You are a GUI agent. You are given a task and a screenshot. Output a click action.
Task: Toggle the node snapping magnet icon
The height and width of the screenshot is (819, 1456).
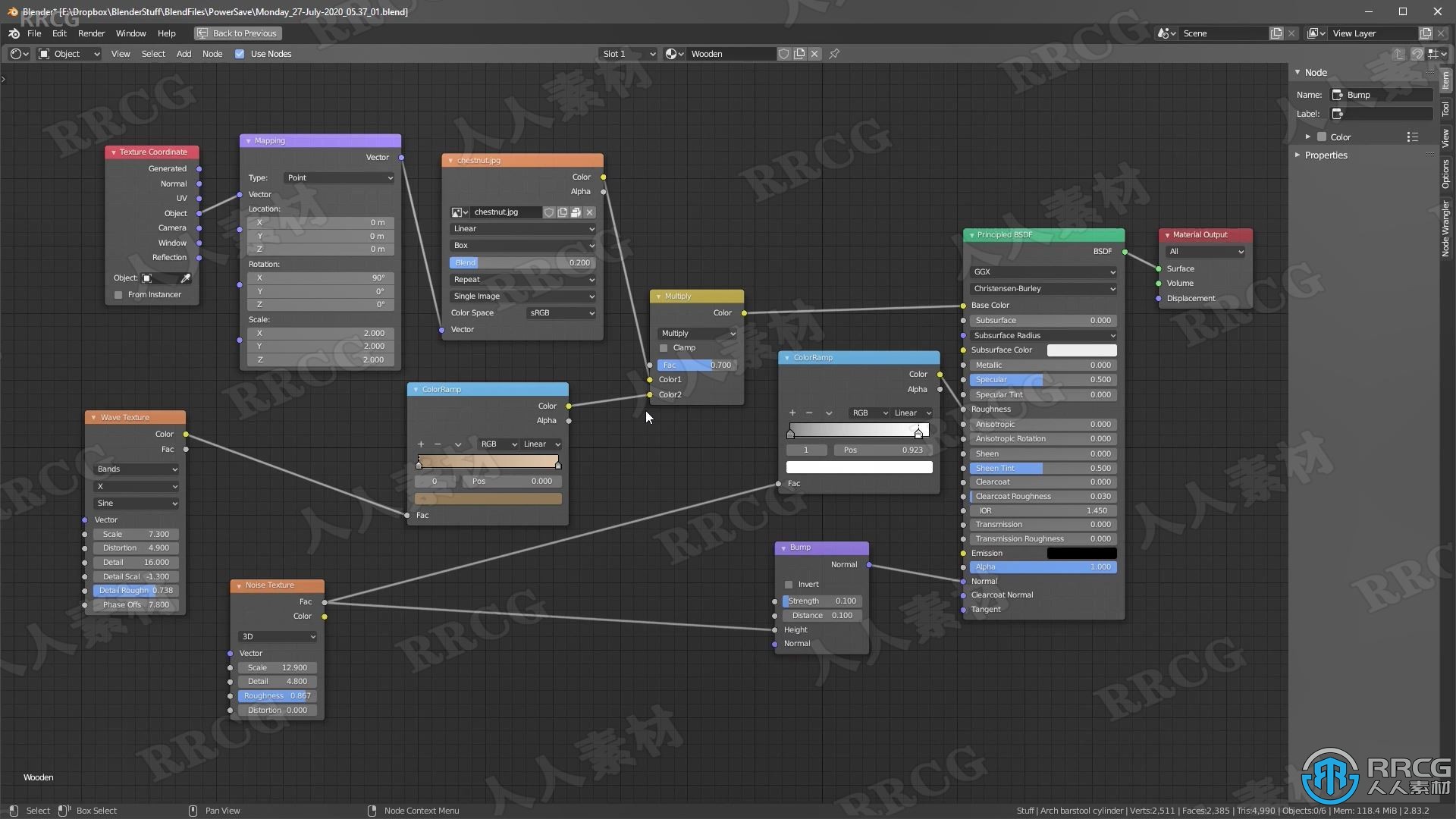coord(1417,54)
